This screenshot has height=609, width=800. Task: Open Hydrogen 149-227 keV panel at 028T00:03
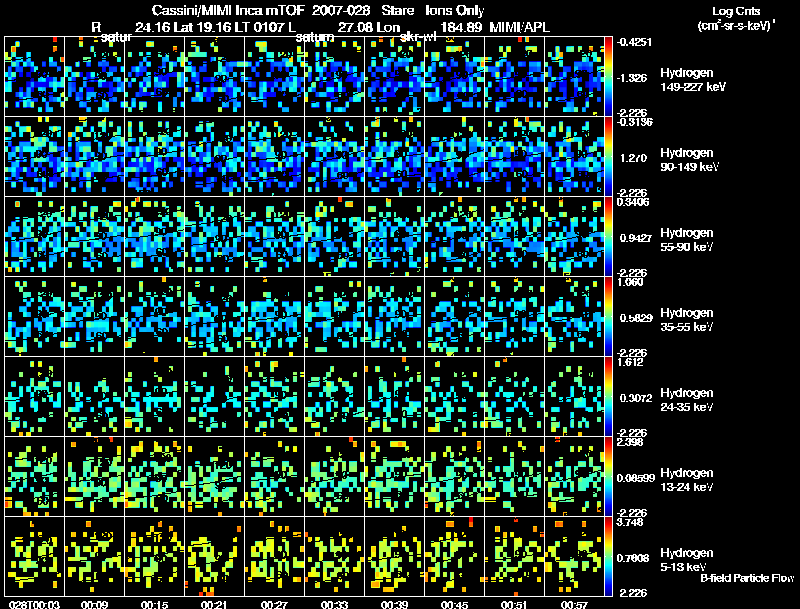pos(35,77)
